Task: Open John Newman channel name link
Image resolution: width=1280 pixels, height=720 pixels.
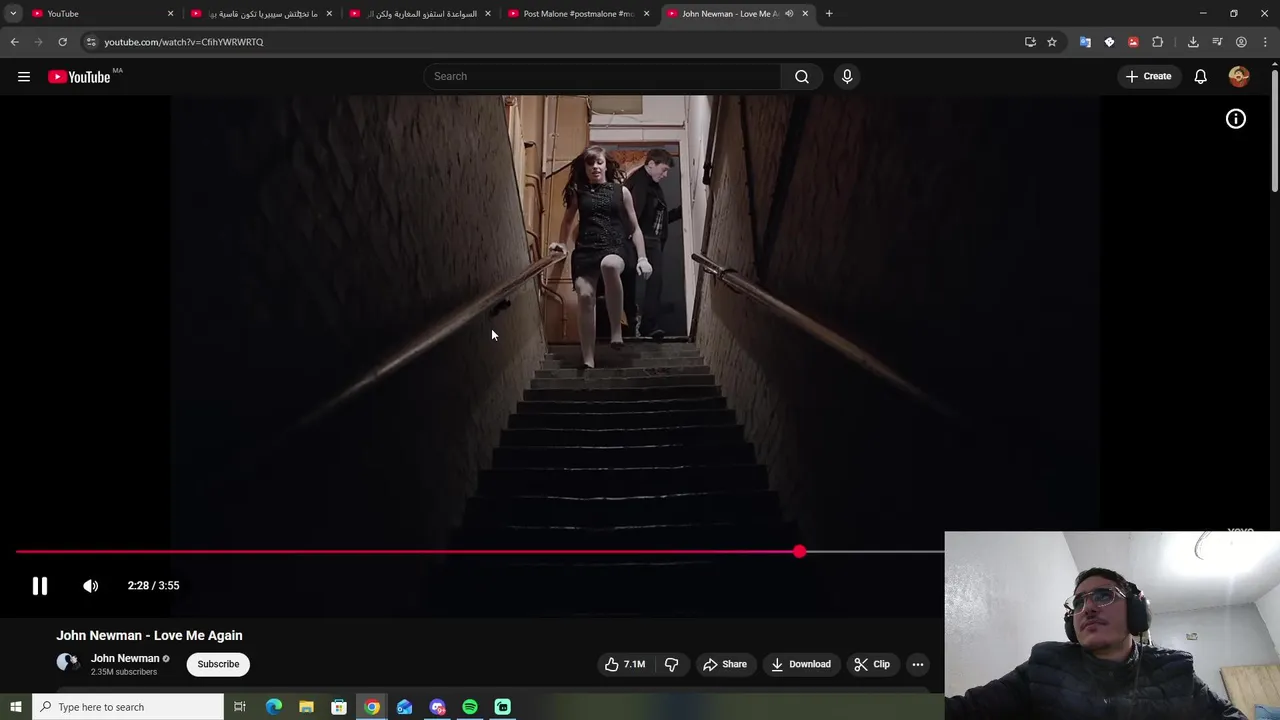Action: 125,658
